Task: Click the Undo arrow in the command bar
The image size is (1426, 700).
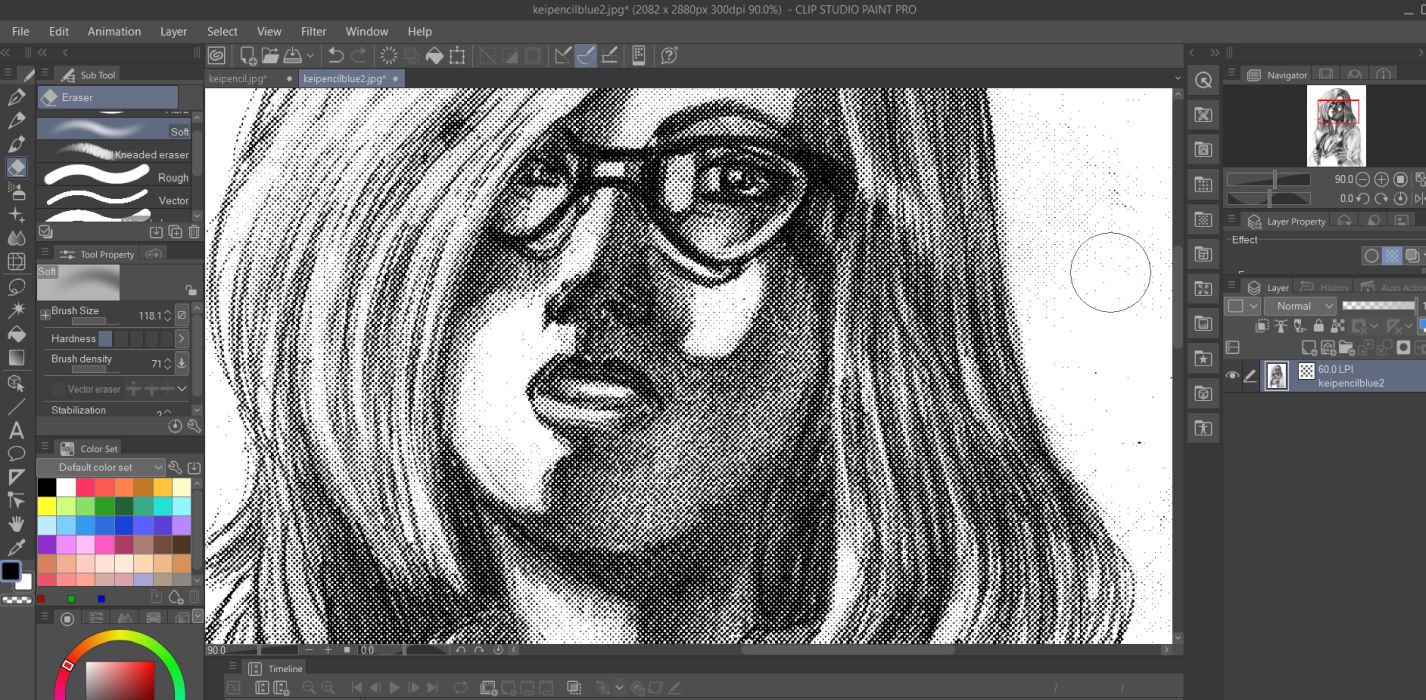Action: (336, 56)
